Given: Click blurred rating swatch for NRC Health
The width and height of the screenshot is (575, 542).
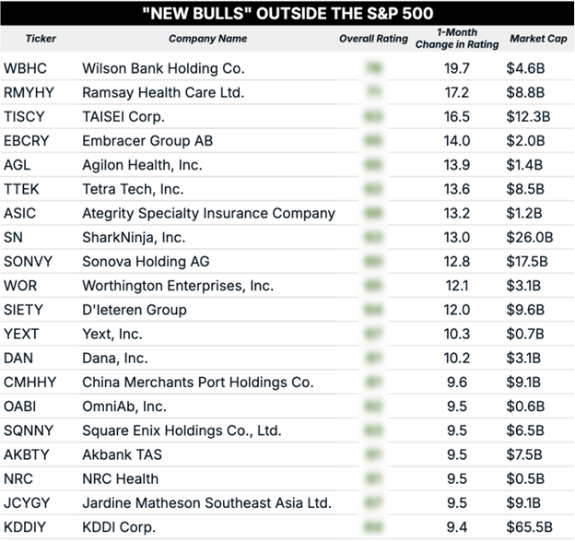Looking at the screenshot, I should [373, 479].
